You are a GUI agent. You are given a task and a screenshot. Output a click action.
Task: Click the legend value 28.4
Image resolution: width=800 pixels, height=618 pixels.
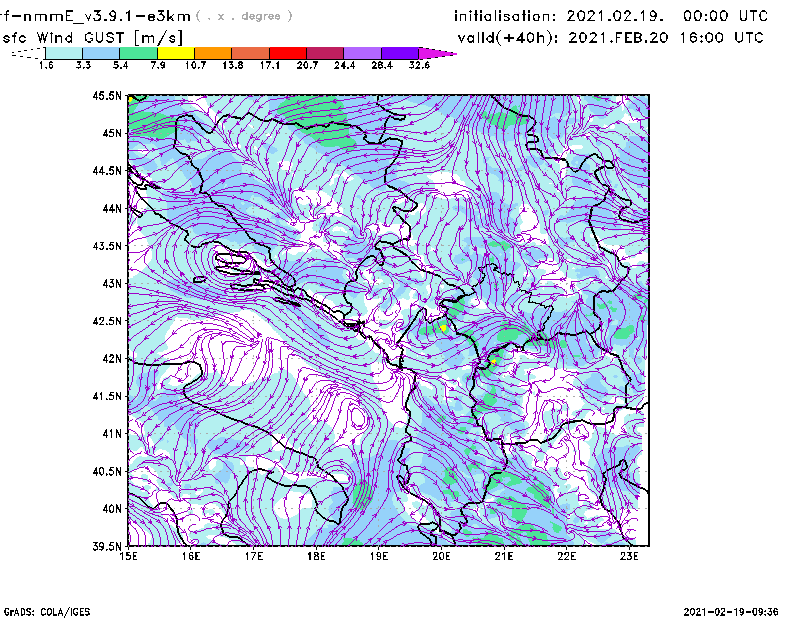382,65
